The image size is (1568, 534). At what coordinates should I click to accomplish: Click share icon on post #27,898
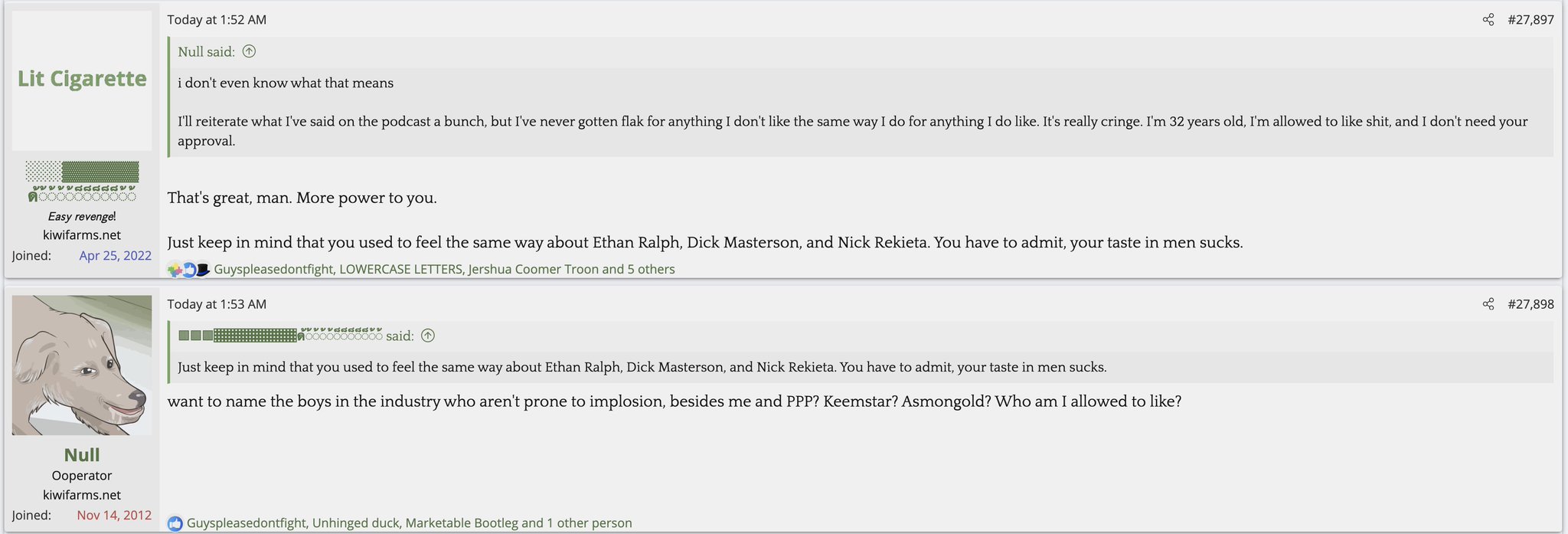pyautogui.click(x=1488, y=304)
